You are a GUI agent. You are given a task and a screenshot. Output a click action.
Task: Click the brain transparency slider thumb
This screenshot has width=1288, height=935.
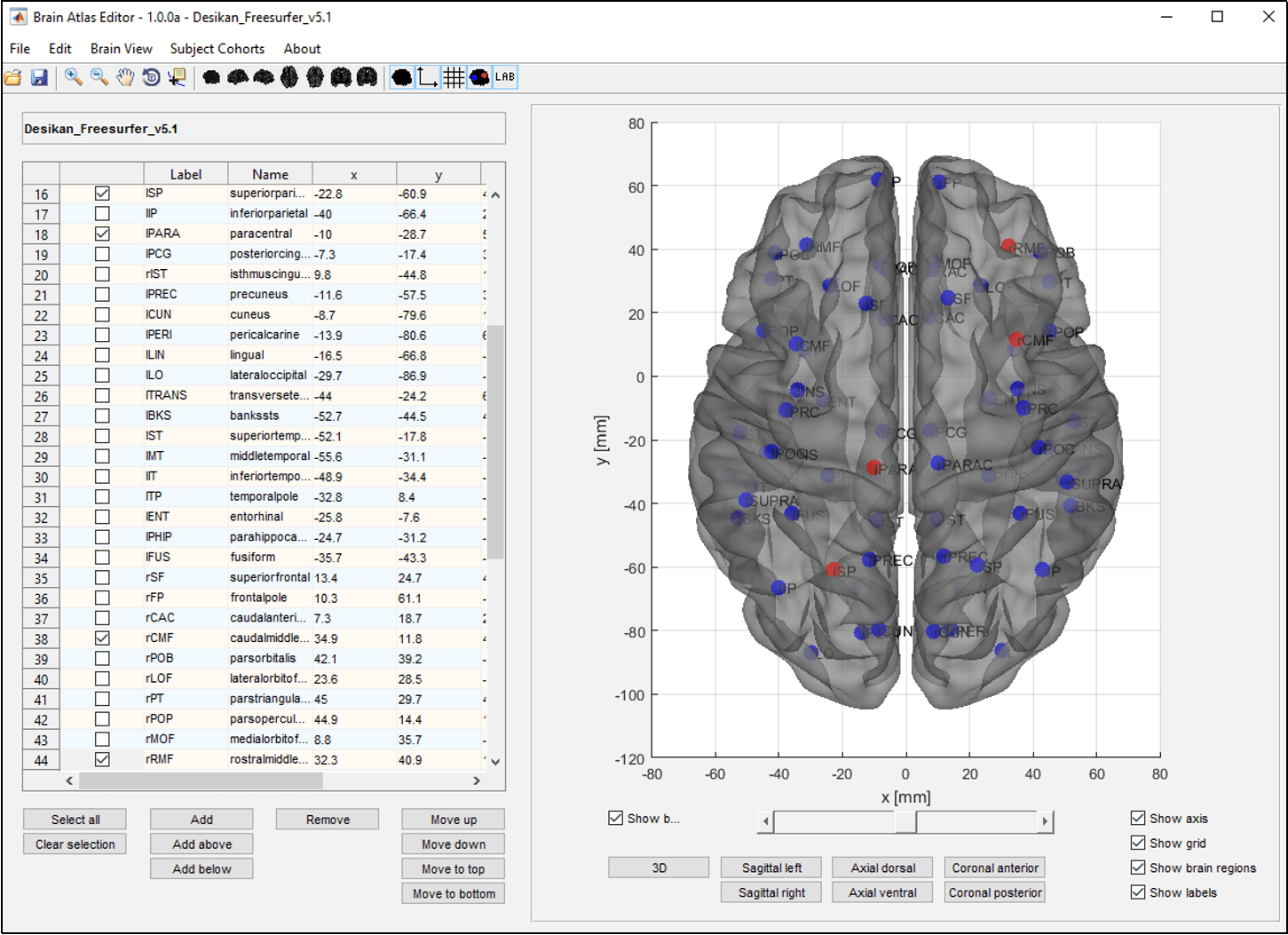click(905, 821)
